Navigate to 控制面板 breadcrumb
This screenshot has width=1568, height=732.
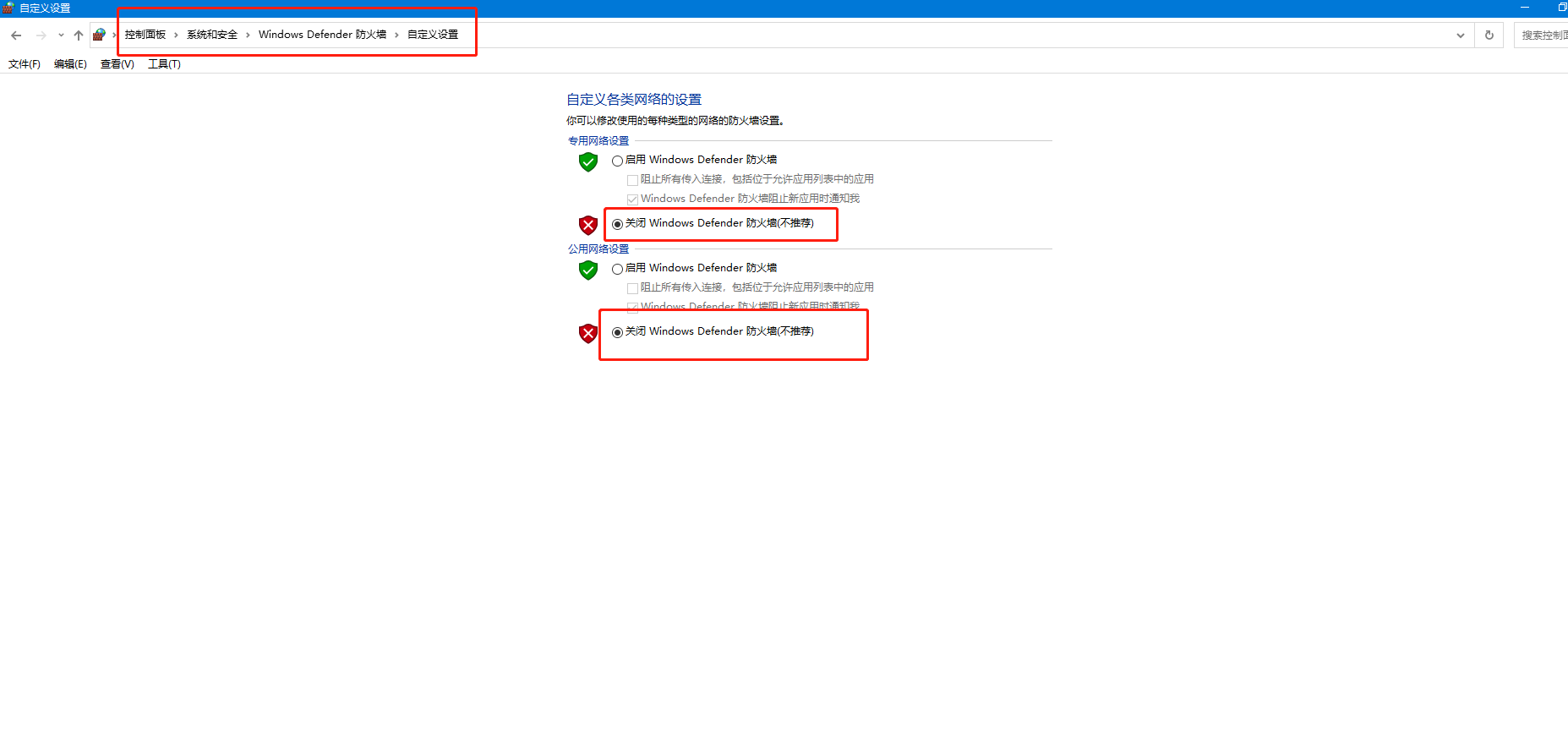[x=145, y=35]
